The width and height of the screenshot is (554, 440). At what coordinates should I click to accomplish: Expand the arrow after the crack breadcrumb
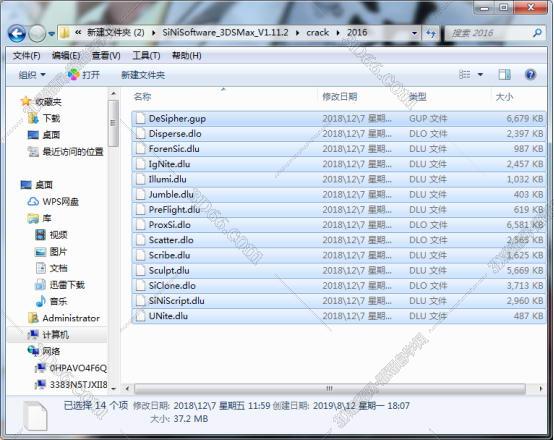click(338, 33)
